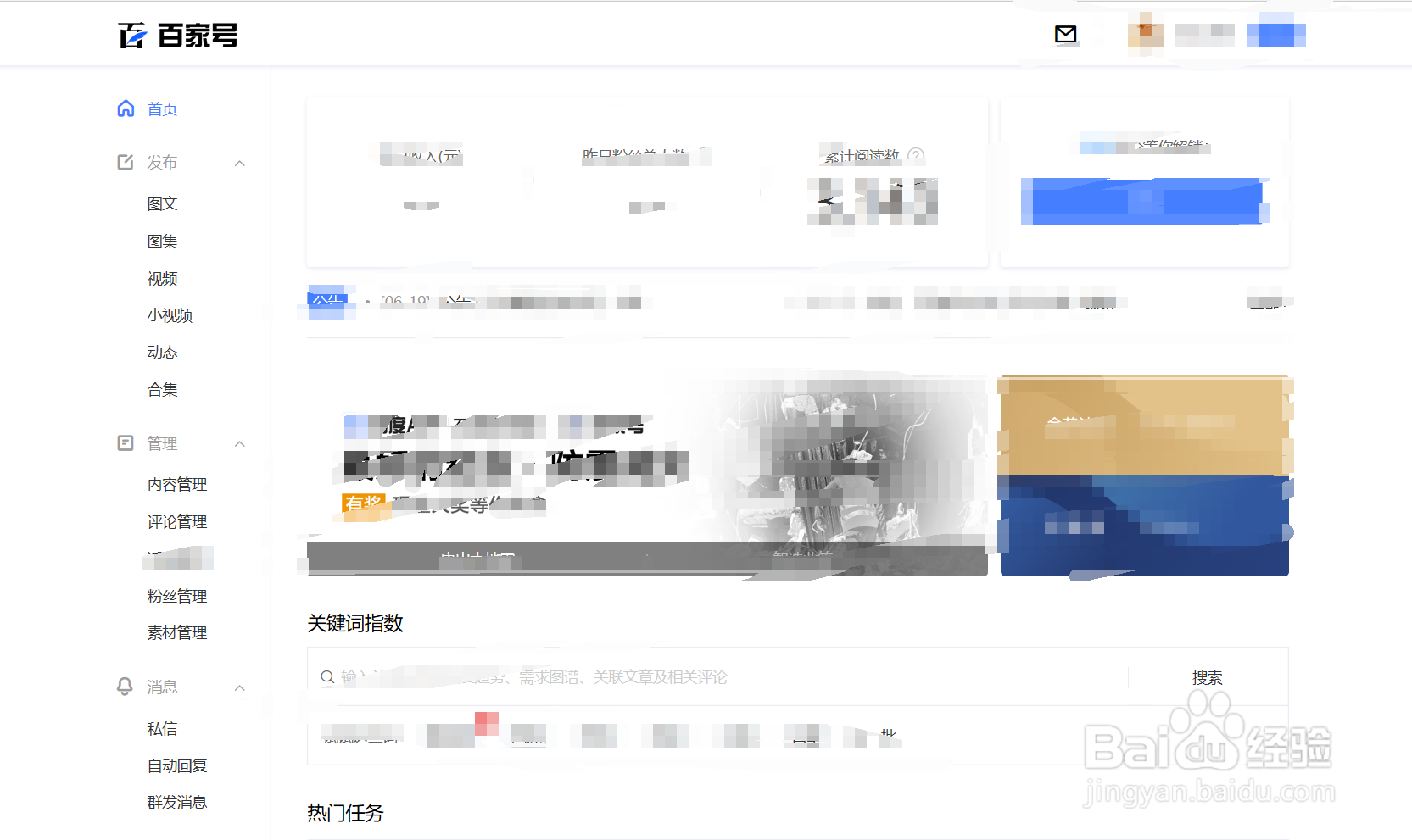Screen dimensions: 1412x840
Task: Click the profile avatar at top right
Action: click(x=1145, y=34)
